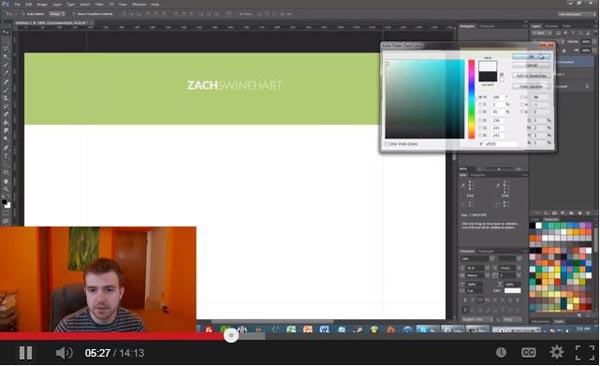The width and height of the screenshot is (600, 366).
Task: Select the Pen tool
Action: point(6,147)
